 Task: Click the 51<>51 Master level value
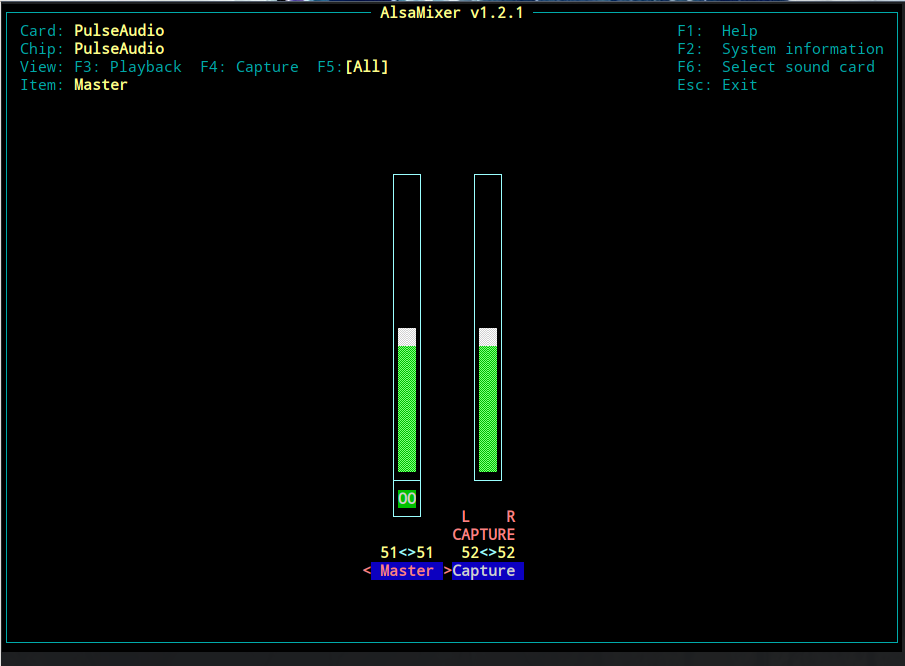(407, 552)
